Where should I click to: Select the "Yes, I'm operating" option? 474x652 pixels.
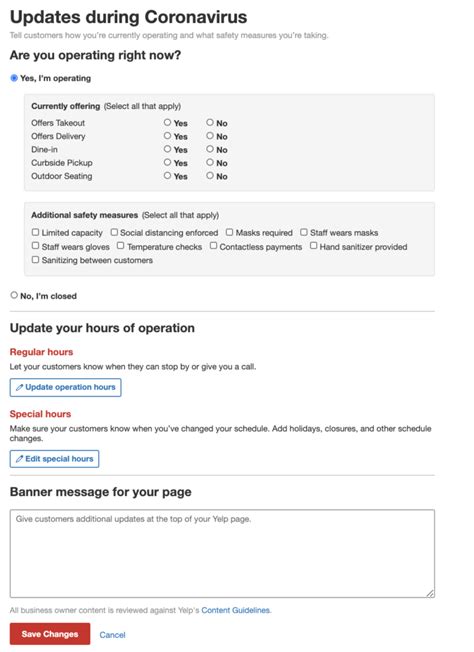point(14,78)
